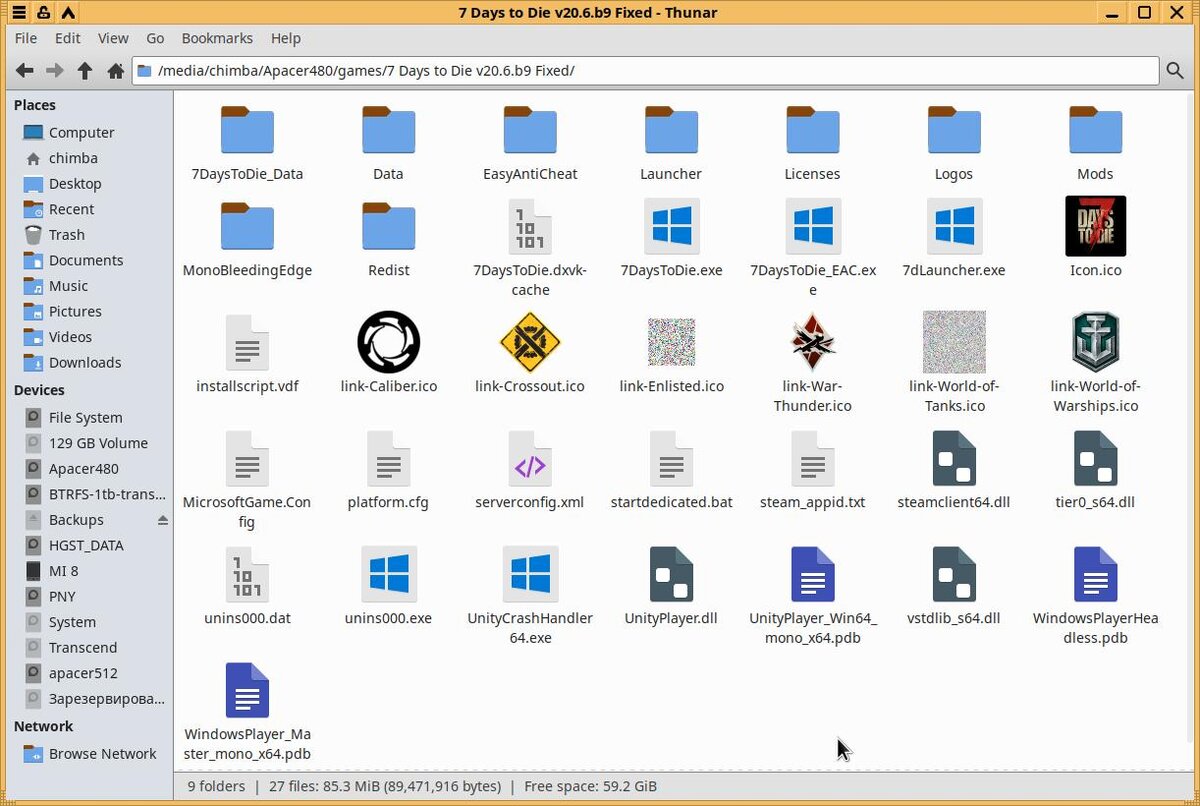Select platform.cfg file name

(389, 502)
